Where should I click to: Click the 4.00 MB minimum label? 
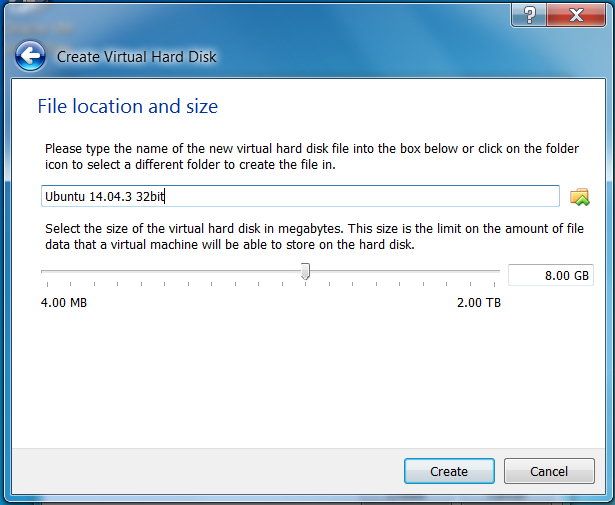click(64, 303)
